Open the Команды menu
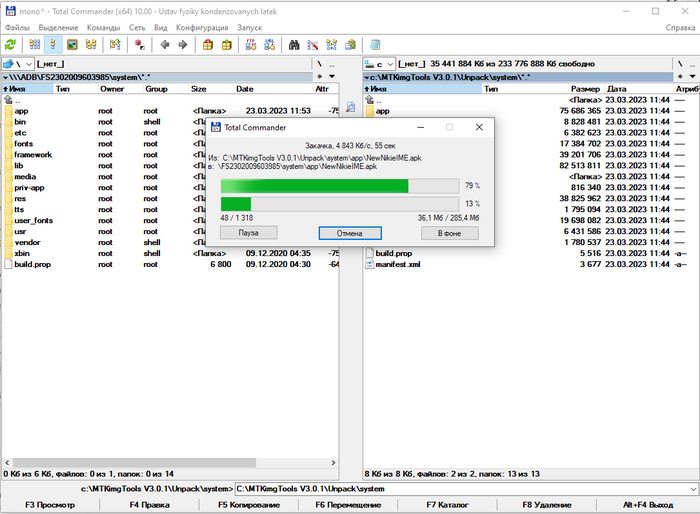The width and height of the screenshot is (700, 514). [104, 28]
